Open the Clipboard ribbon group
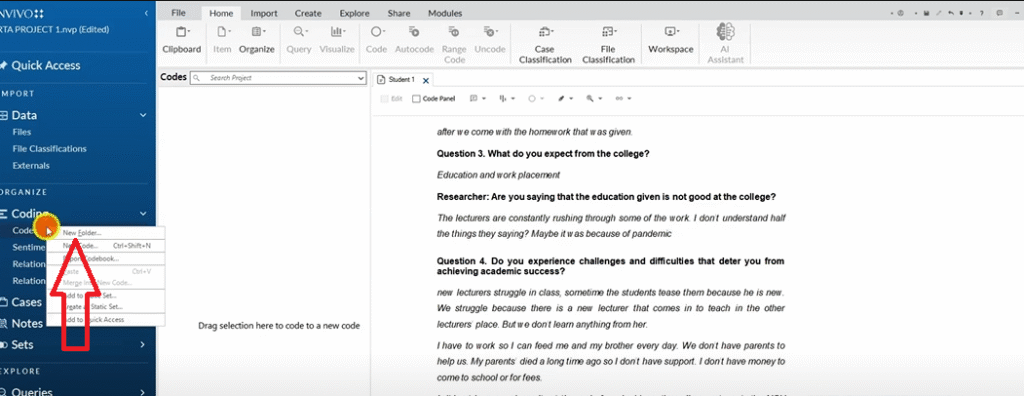Viewport: 1024px width, 396px height. (182, 39)
